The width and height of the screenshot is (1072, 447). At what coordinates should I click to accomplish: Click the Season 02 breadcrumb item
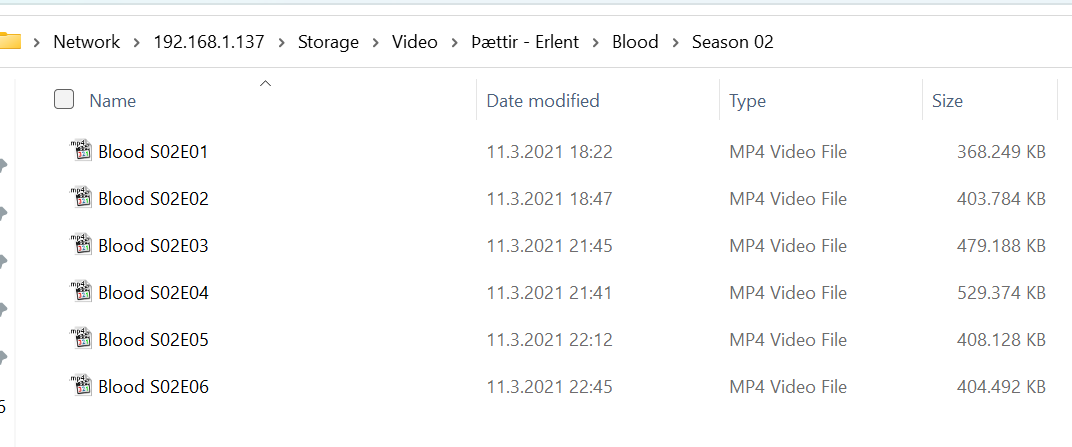(732, 42)
